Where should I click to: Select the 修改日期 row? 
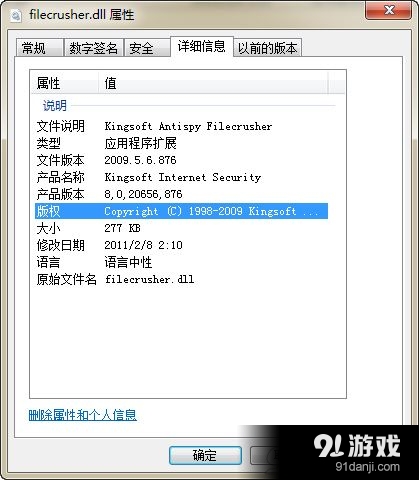[181, 245]
